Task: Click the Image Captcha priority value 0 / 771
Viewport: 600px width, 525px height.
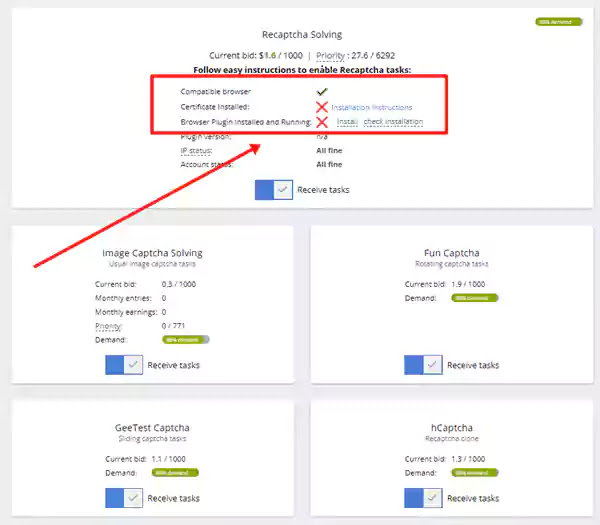Action: (173, 326)
